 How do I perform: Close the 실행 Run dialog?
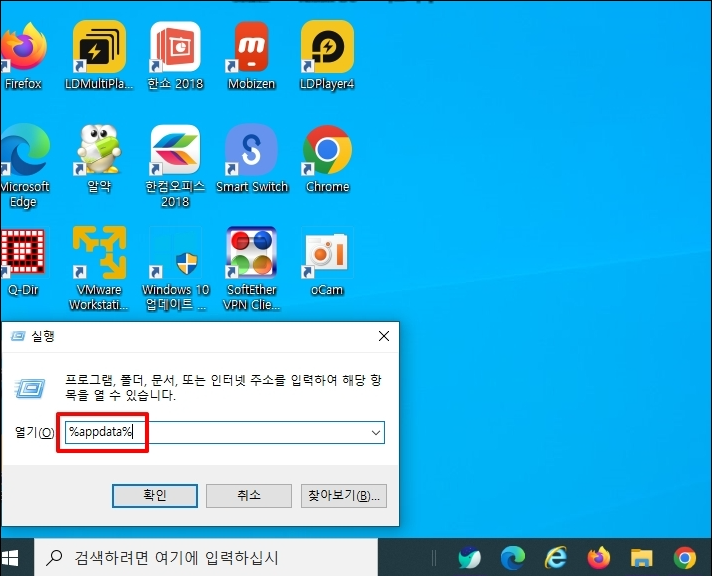click(x=384, y=336)
